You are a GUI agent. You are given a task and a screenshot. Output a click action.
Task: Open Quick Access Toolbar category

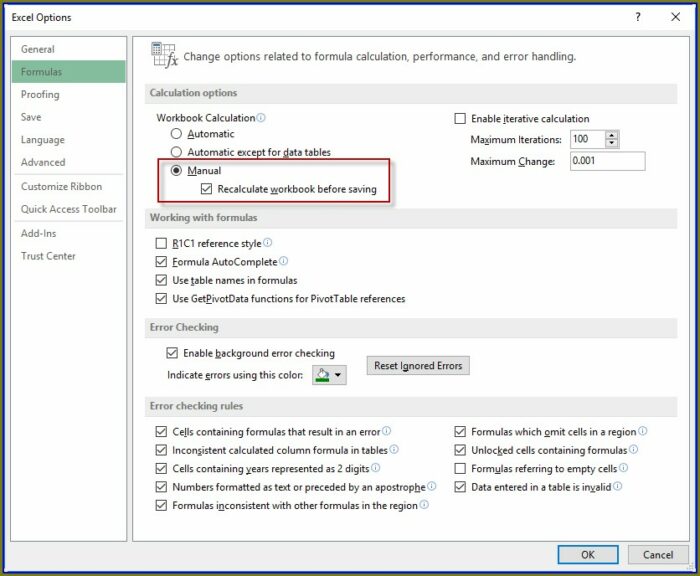click(x=69, y=209)
